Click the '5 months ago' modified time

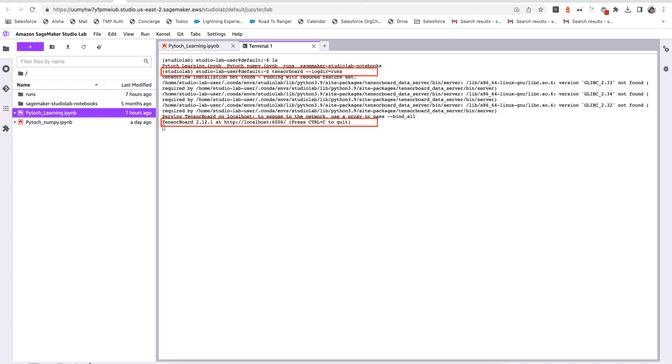point(136,104)
